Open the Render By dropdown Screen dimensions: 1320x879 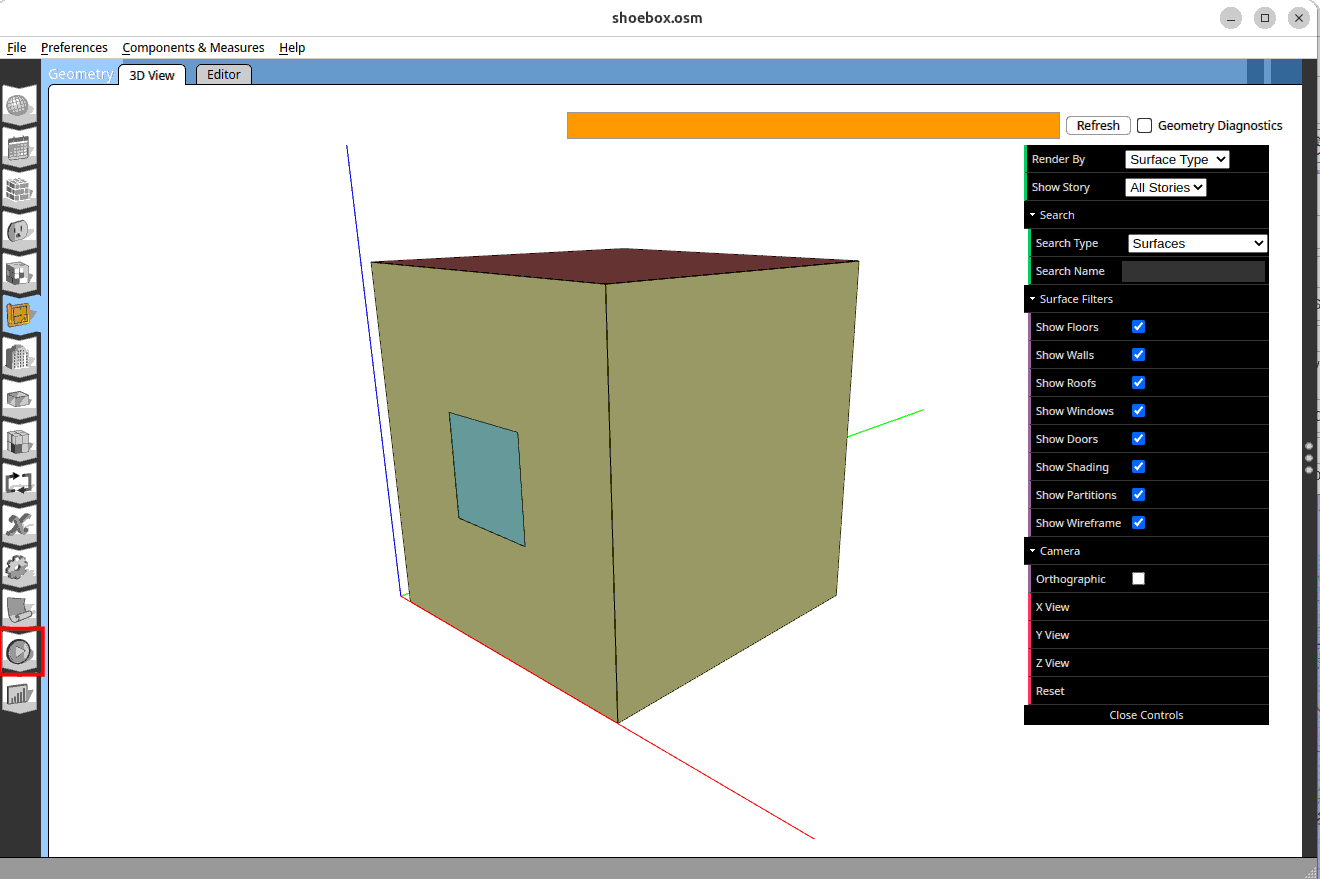pyautogui.click(x=1176, y=160)
